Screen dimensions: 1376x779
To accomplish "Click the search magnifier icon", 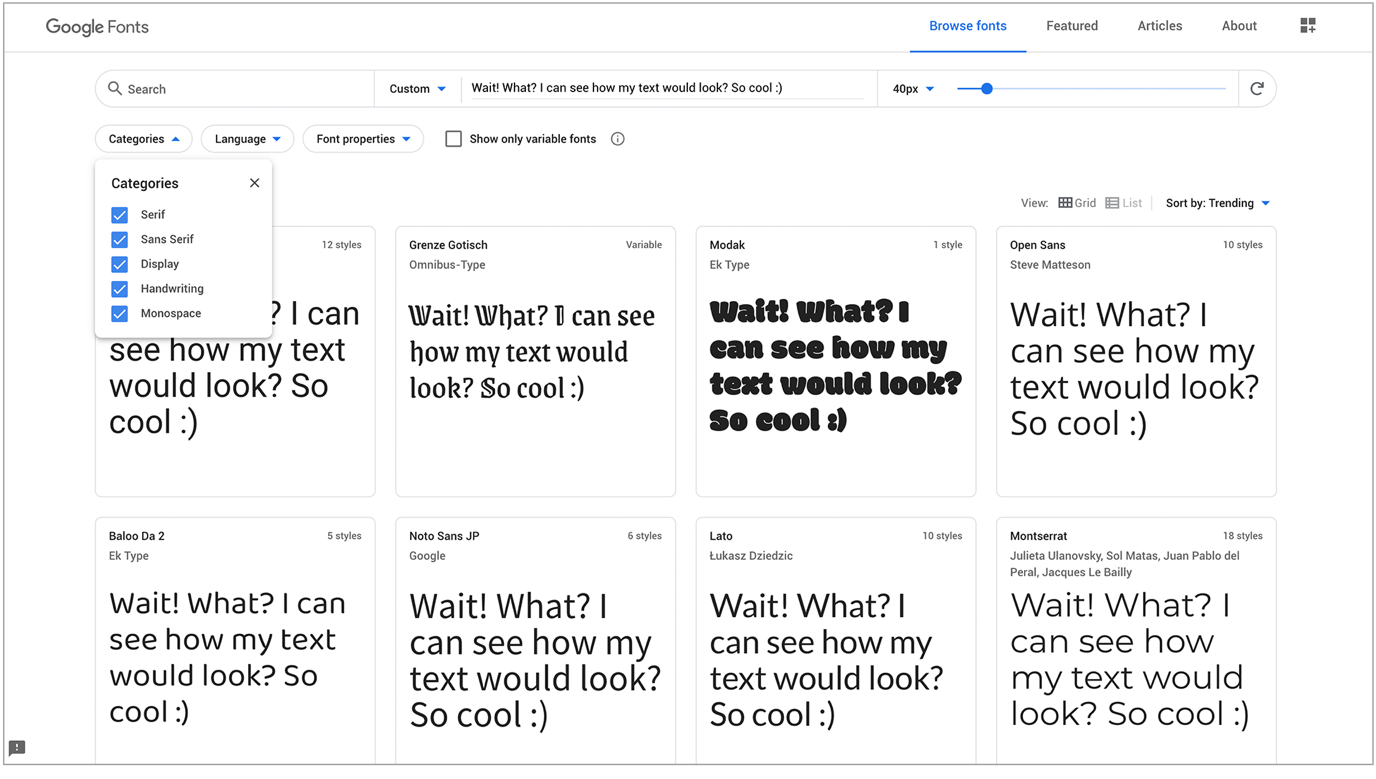I will pyautogui.click(x=115, y=88).
